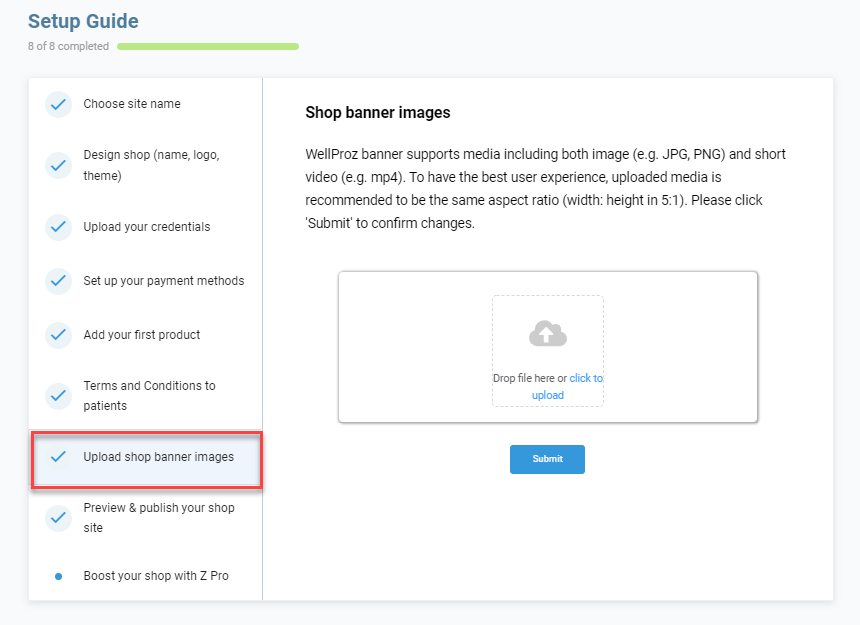The width and height of the screenshot is (860, 625).
Task: Click the checkmark by Set up payment methods
Action: [x=58, y=281]
